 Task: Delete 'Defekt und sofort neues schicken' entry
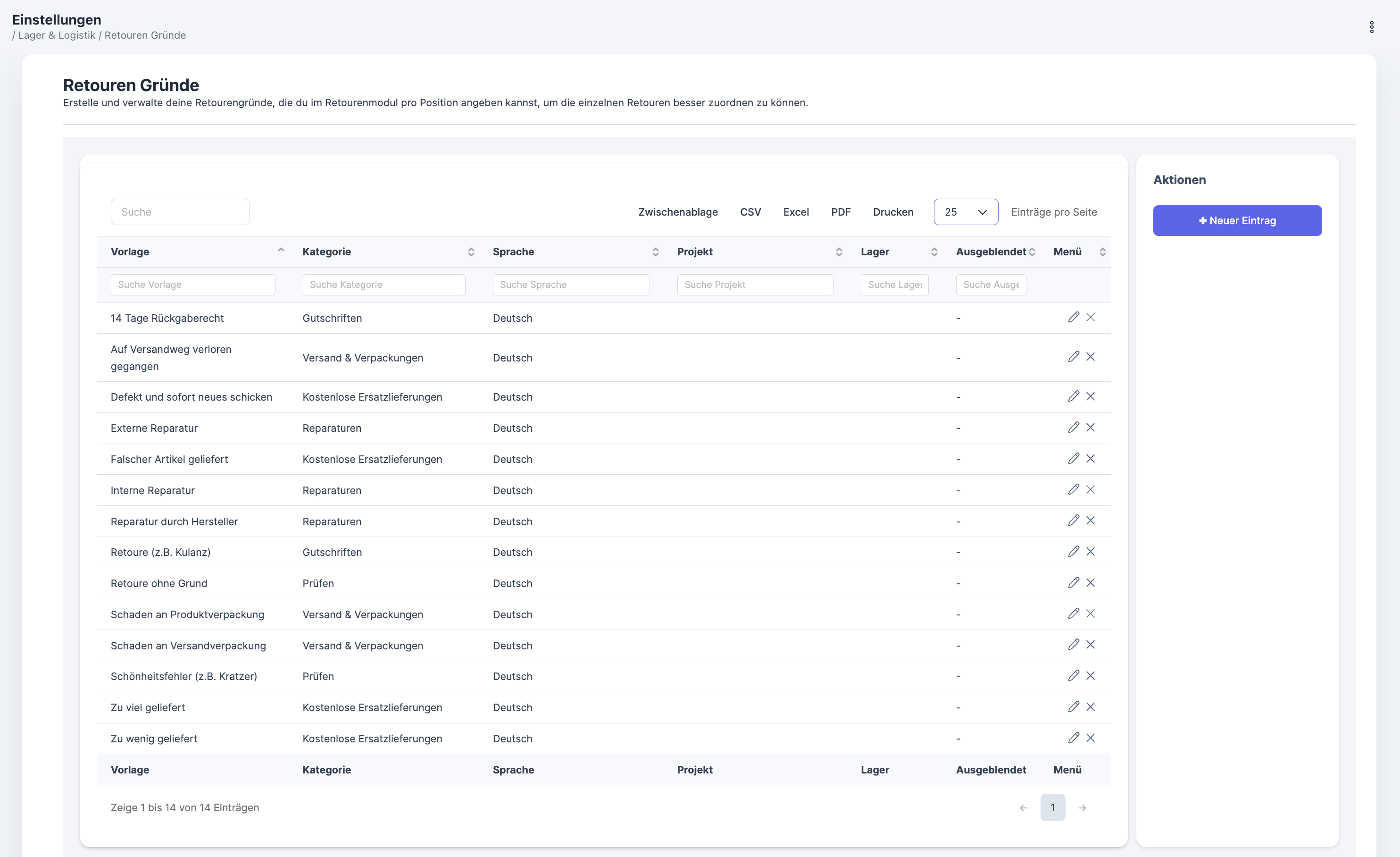tap(1091, 396)
